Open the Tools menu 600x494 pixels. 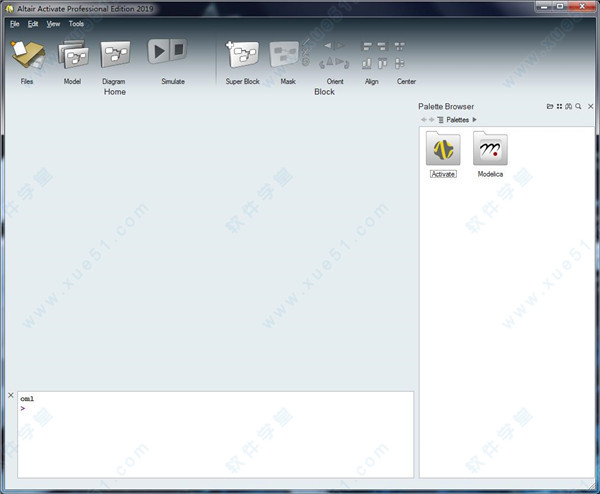pos(76,23)
